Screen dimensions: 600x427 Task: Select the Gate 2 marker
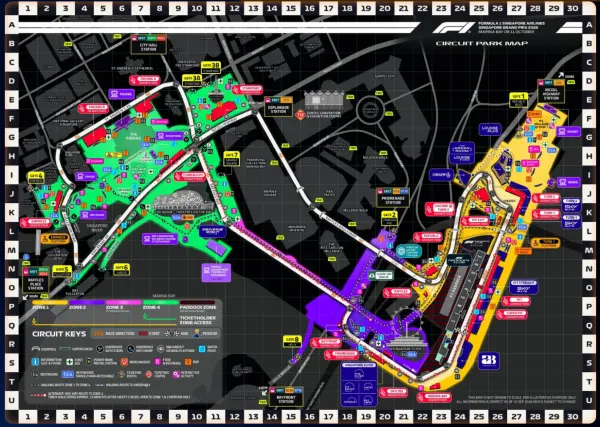(x=390, y=218)
